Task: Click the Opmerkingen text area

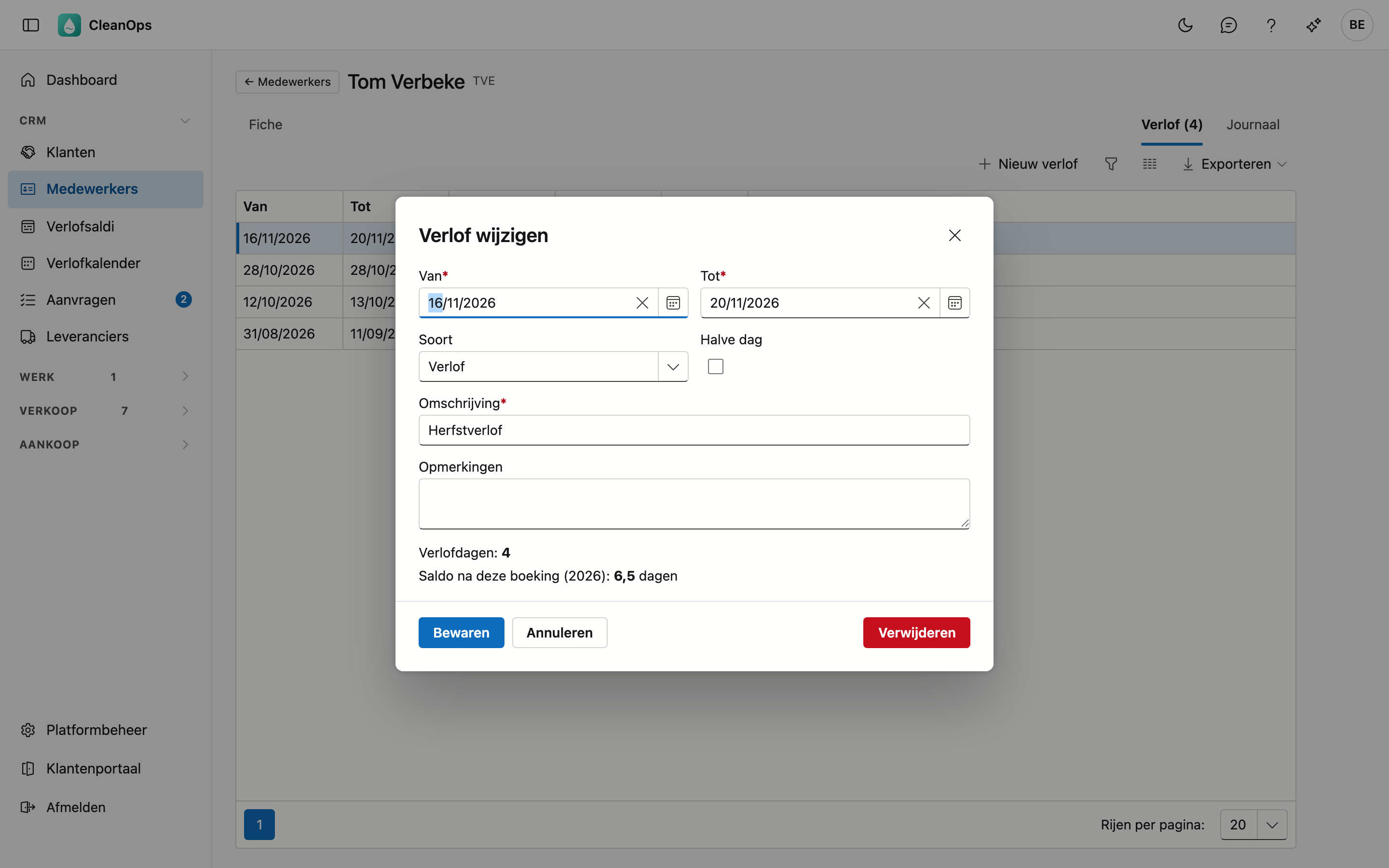Action: [694, 503]
